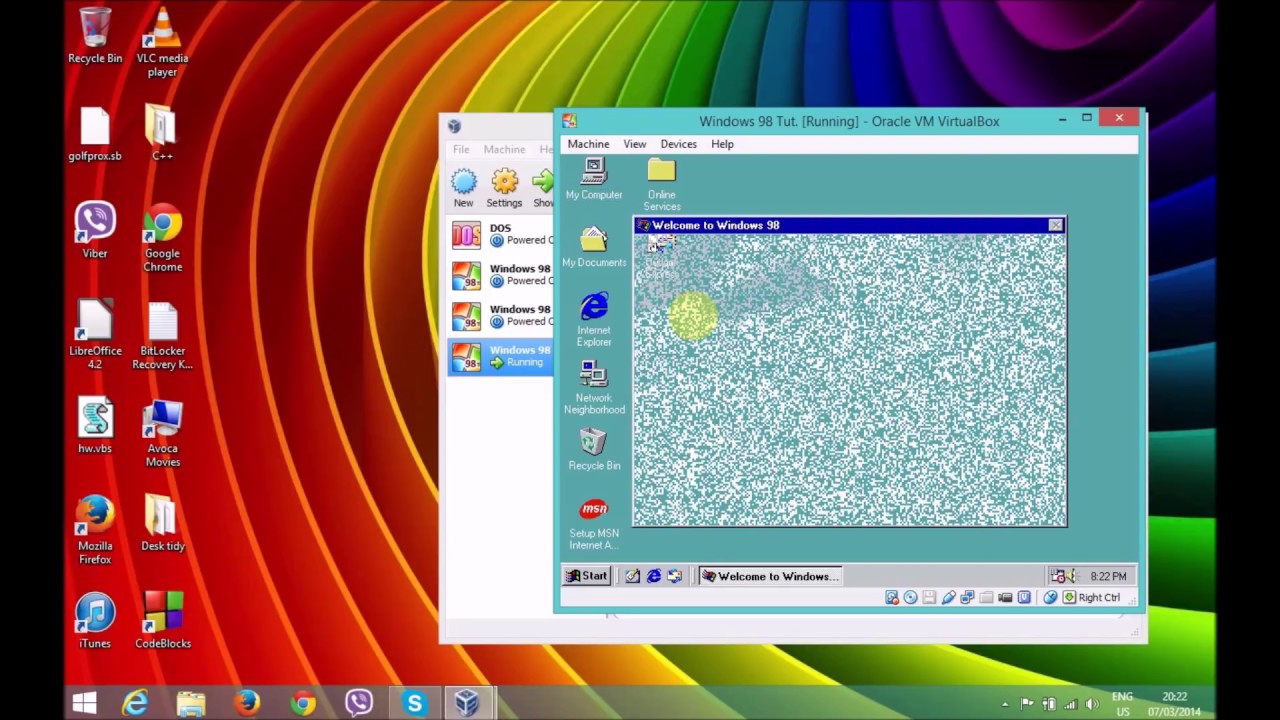Click the host Windows Start button
This screenshot has width=1280, height=720.
(84, 703)
